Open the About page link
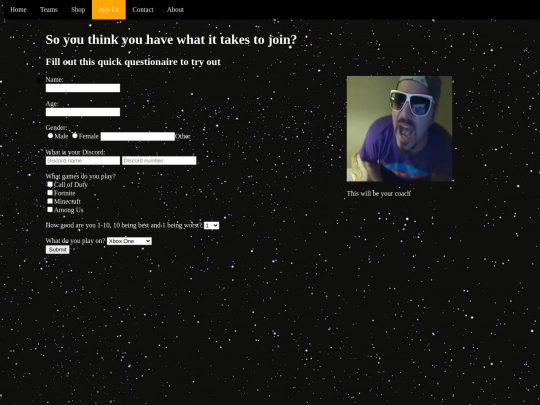Image resolution: width=540 pixels, height=405 pixels. pyautogui.click(x=175, y=10)
